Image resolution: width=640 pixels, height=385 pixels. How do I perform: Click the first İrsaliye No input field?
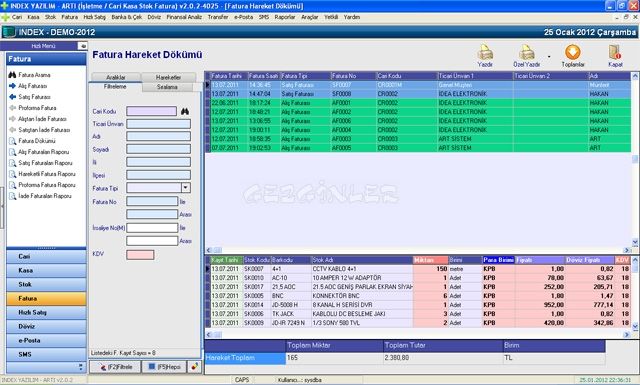click(152, 228)
